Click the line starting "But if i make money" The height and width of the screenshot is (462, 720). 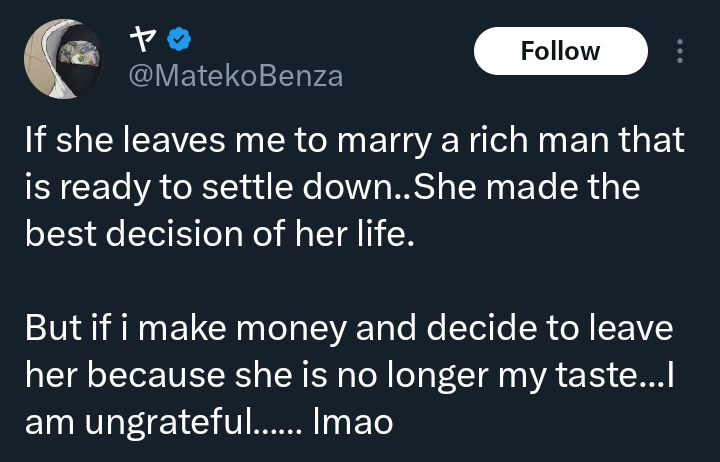348,330
